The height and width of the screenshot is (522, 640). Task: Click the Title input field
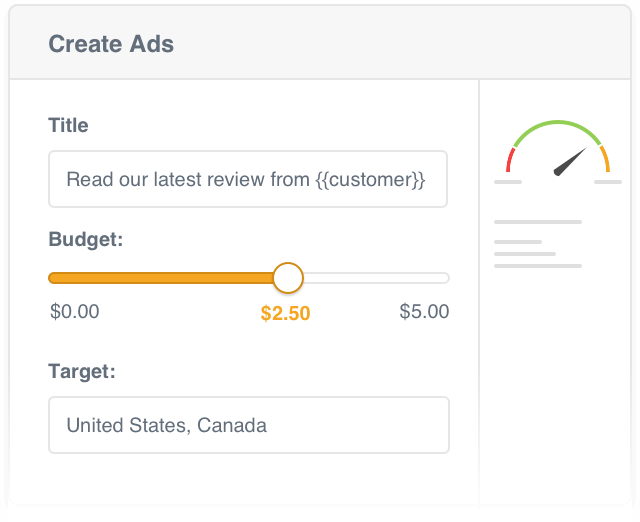(x=248, y=180)
